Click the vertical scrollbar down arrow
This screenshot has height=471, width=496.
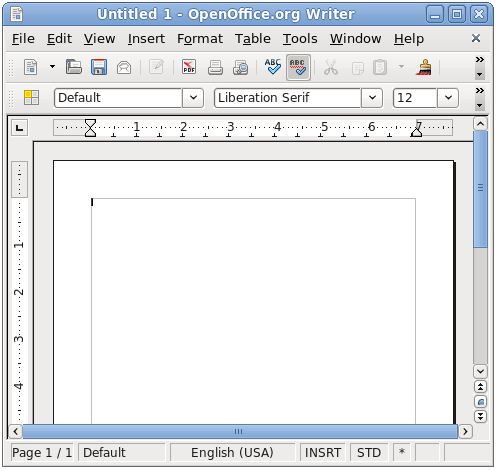[x=480, y=371]
